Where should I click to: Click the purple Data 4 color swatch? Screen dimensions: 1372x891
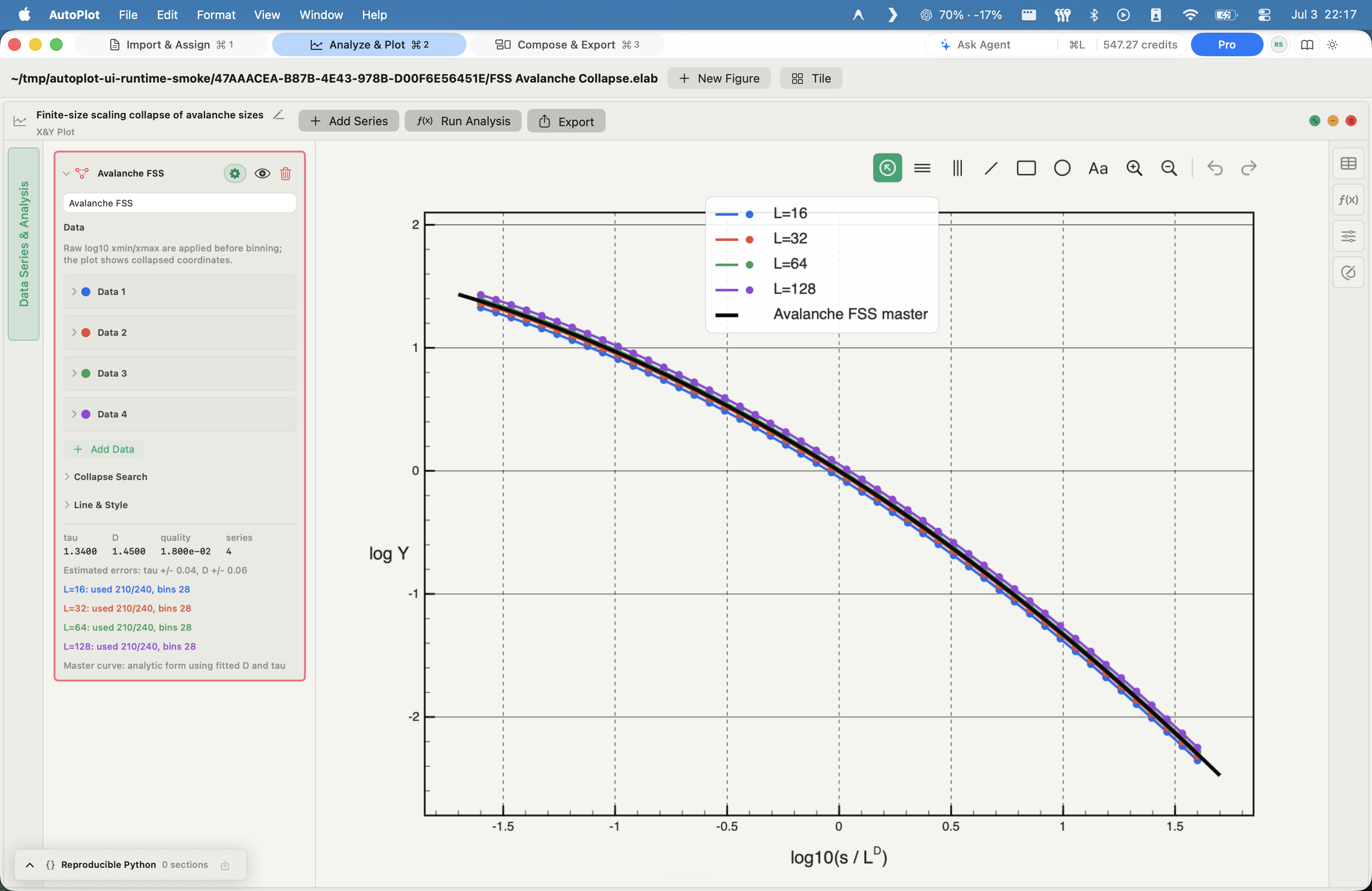click(86, 414)
